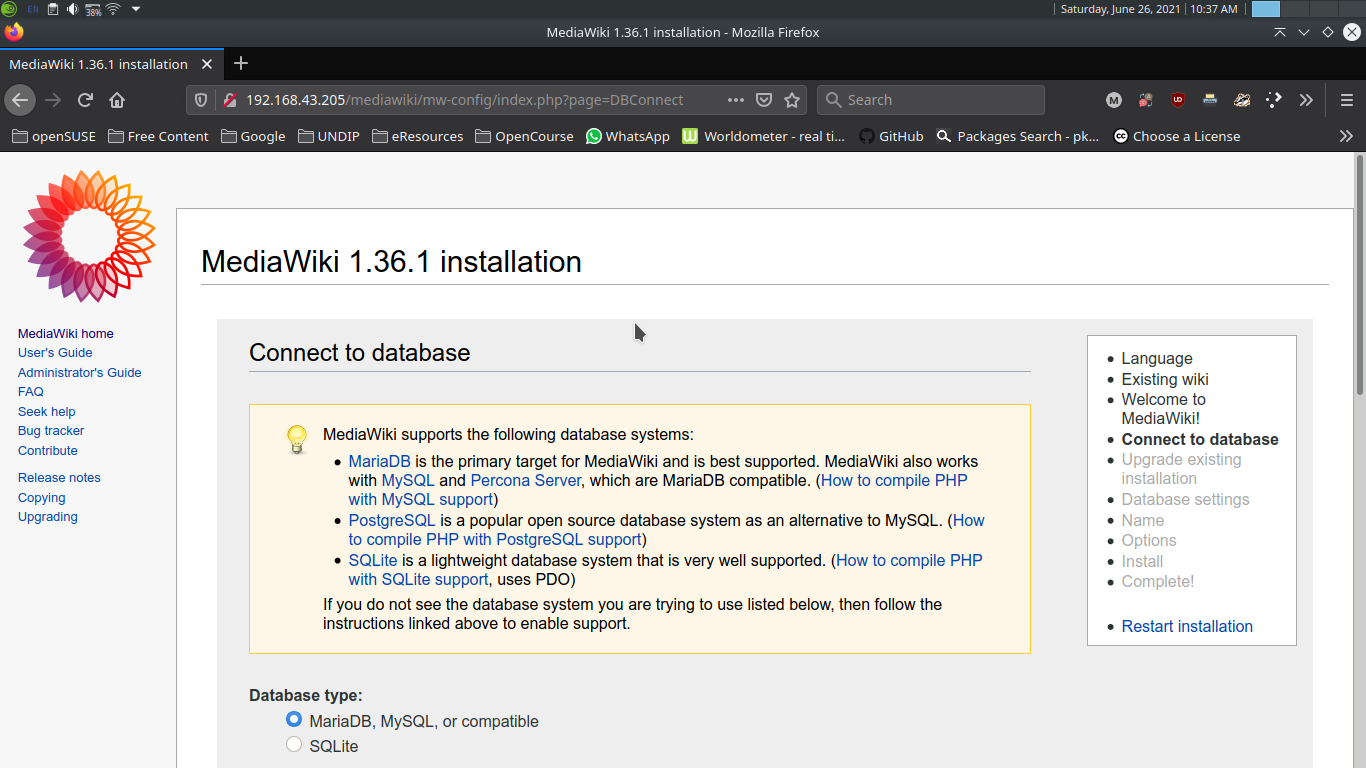This screenshot has width=1366, height=768.
Task: Open the page actions three-dot menu
Action: pyautogui.click(x=736, y=100)
